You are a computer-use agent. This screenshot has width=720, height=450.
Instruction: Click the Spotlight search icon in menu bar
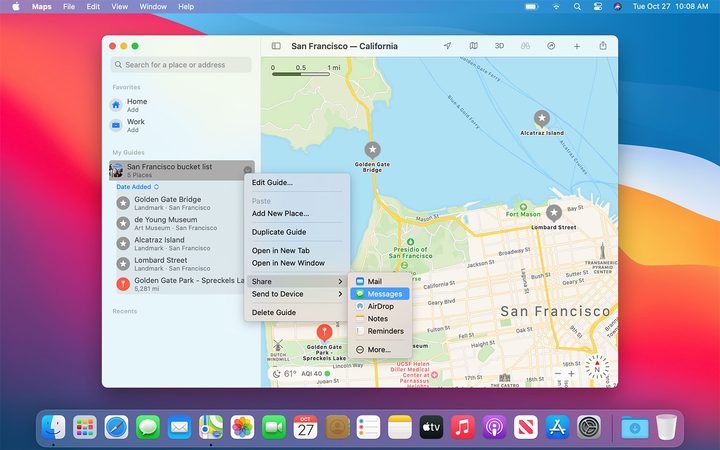tap(577, 6)
